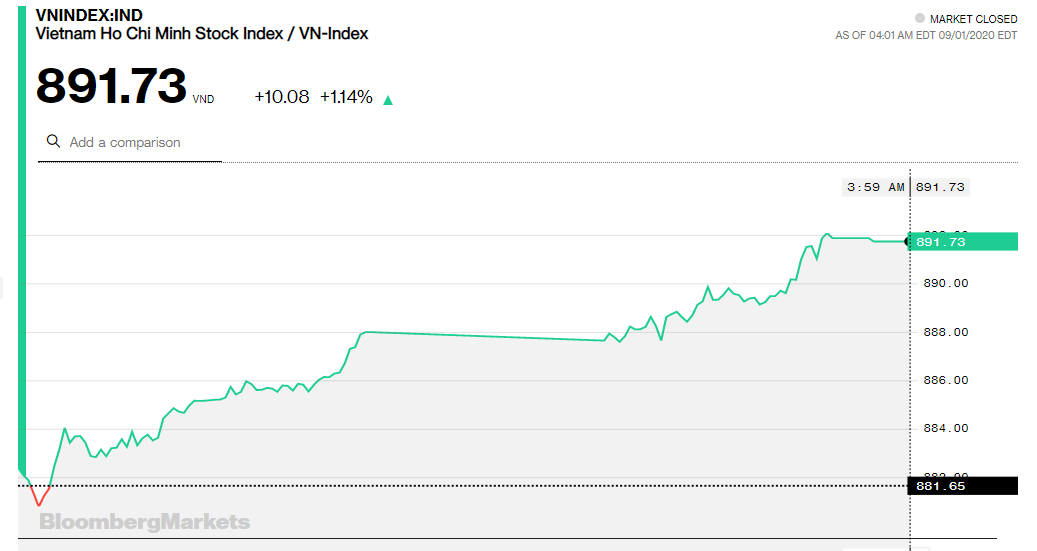Click the large 891.73 index price

click(111, 86)
